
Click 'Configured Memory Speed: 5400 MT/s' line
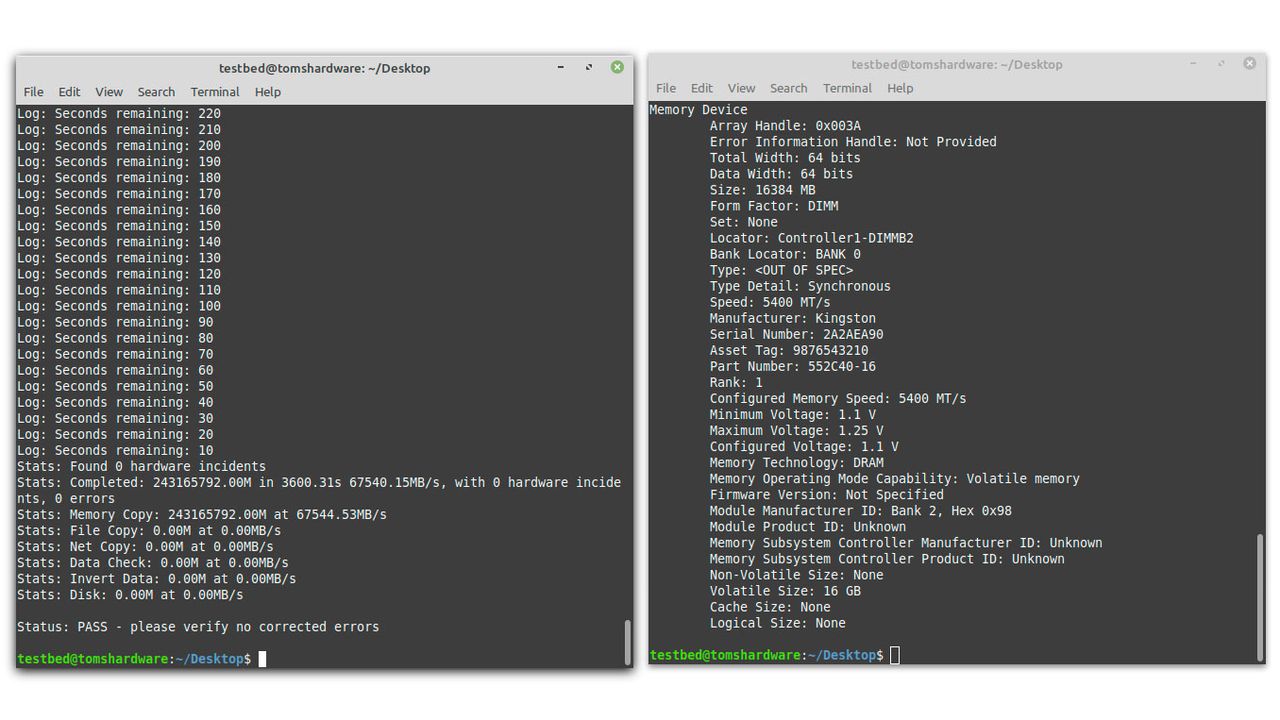tap(838, 398)
